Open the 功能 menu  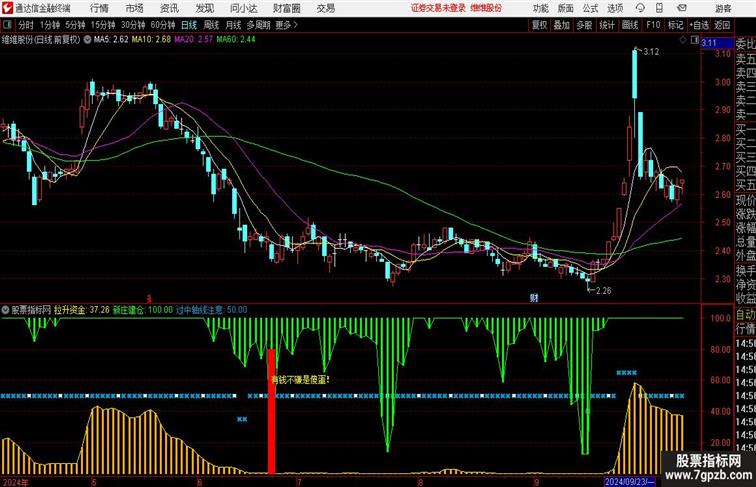pos(540,8)
